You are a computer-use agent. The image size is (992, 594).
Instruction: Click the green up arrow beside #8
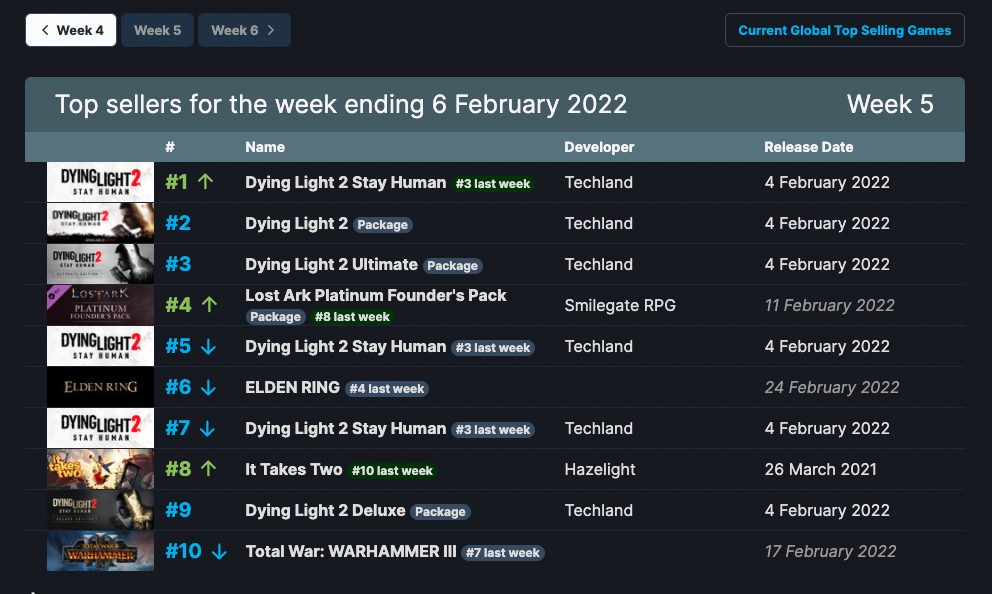(209, 468)
